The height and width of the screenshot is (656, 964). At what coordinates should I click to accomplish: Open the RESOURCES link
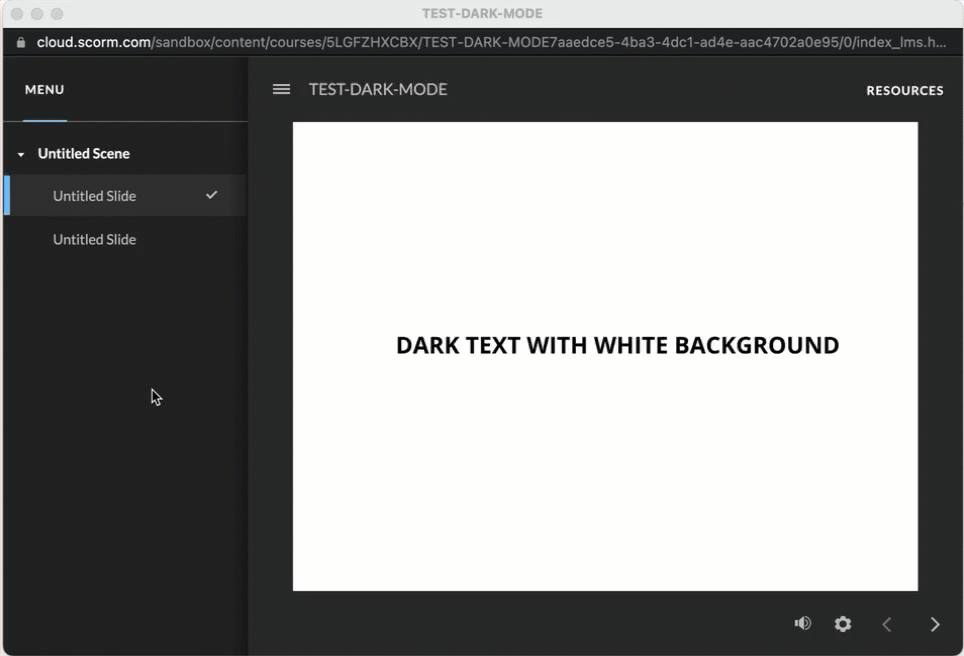(904, 90)
